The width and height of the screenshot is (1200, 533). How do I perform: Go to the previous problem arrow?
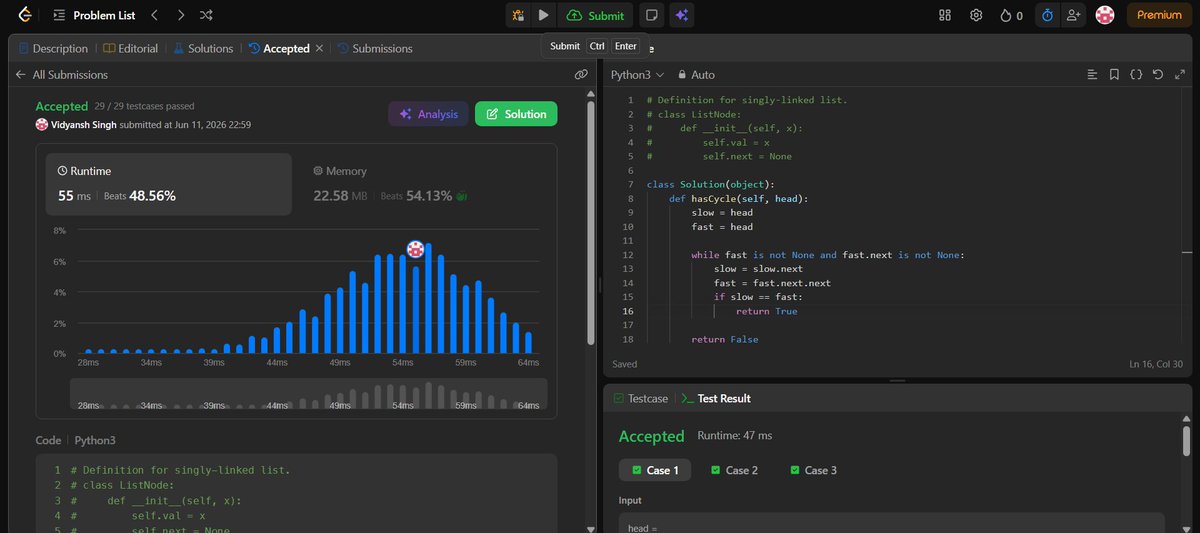[x=154, y=15]
